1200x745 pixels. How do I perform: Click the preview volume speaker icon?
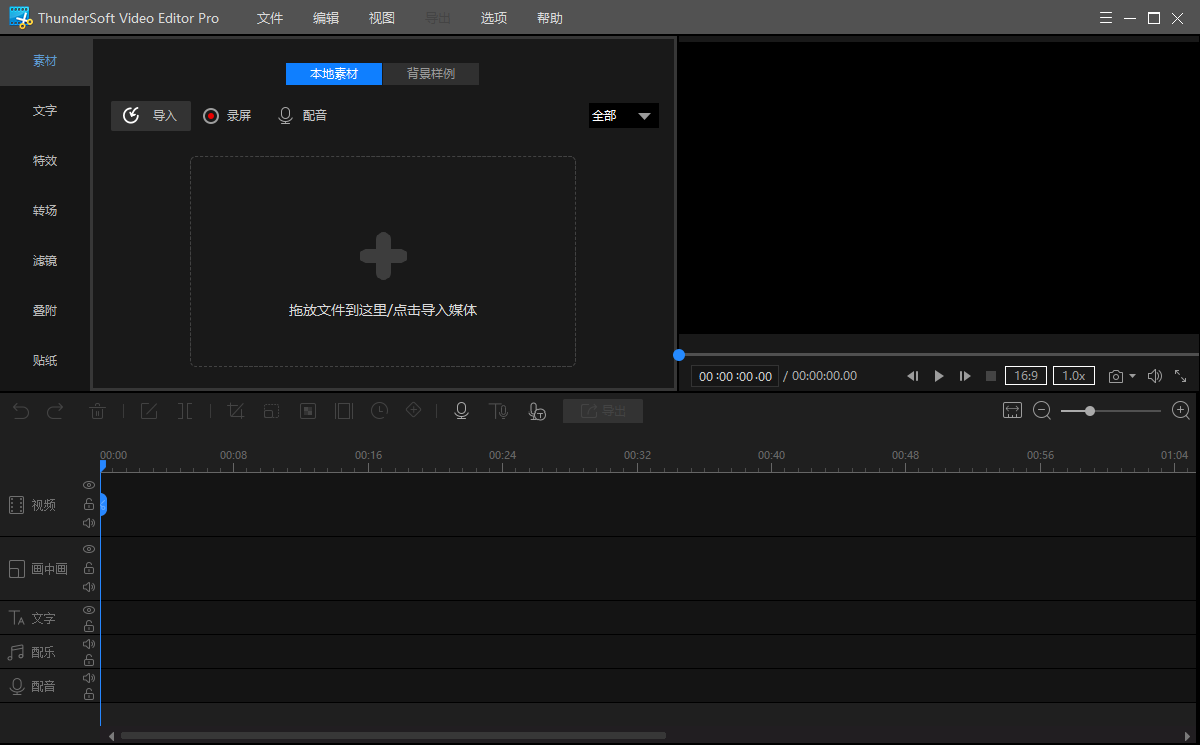1154,376
